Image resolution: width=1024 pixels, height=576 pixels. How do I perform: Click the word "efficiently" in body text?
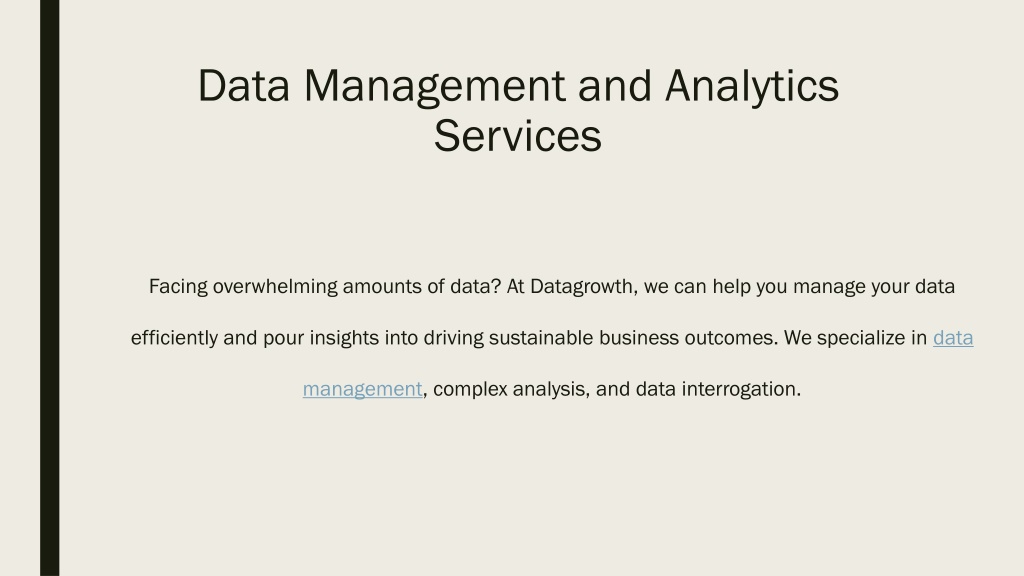point(174,338)
